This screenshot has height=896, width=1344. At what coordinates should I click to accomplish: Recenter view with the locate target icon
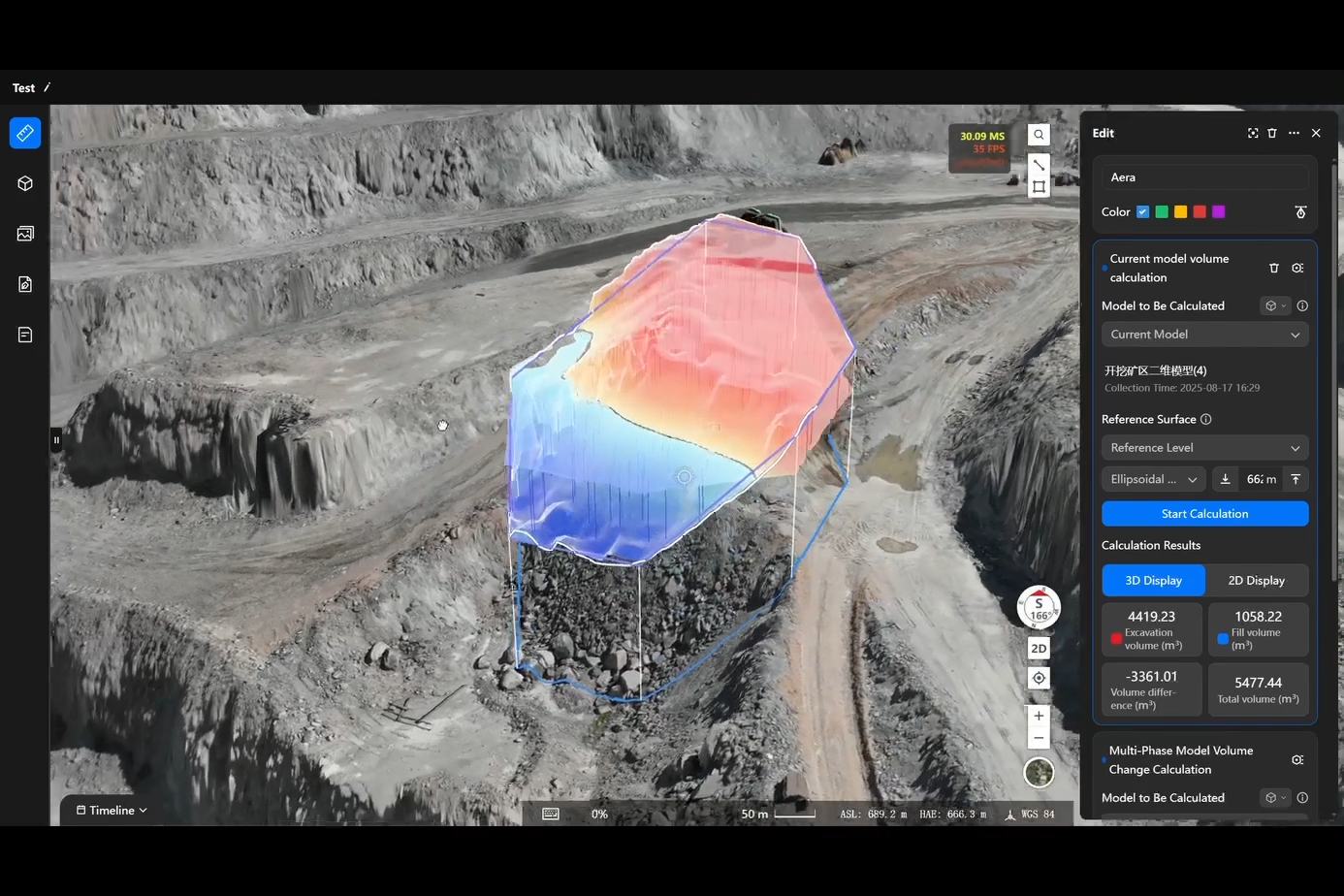(1039, 678)
